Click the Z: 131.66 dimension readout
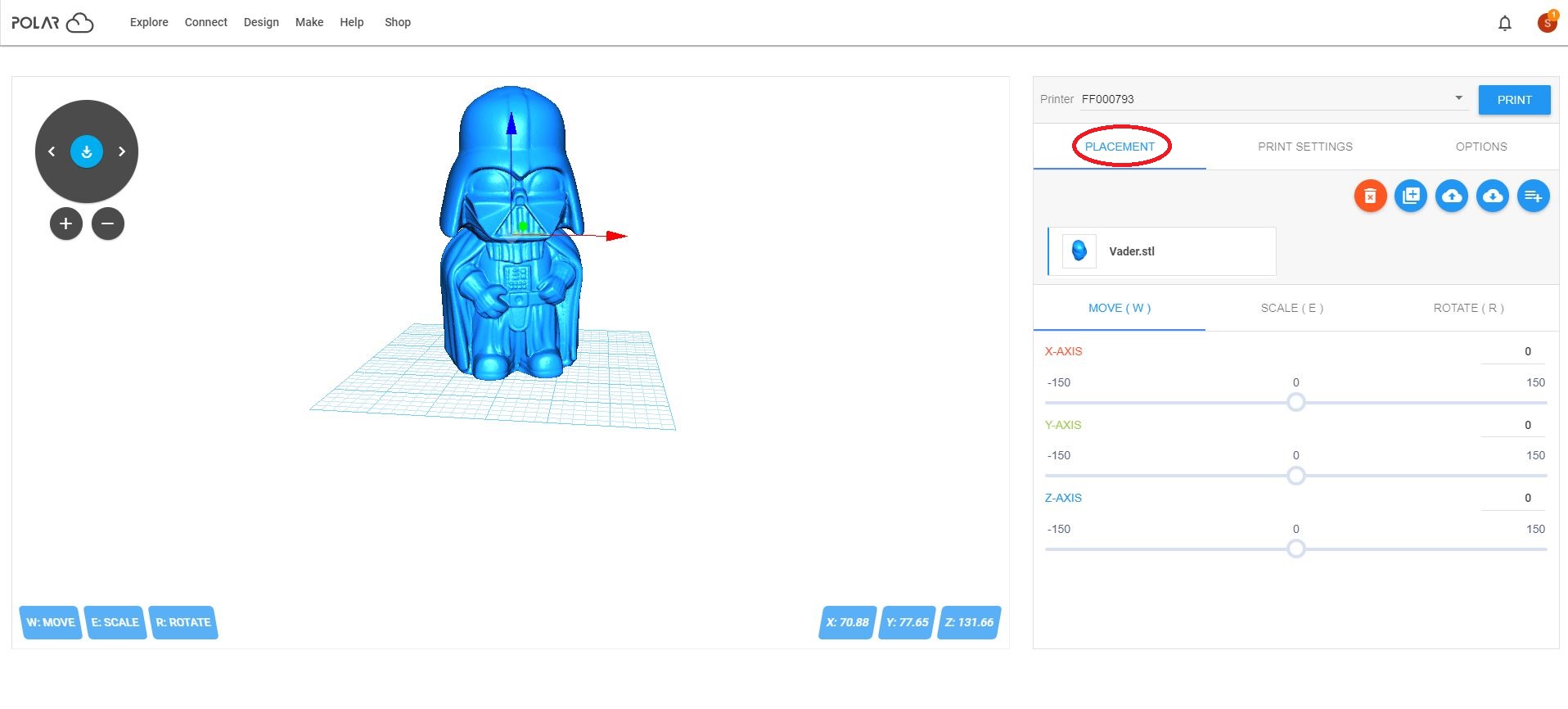This screenshot has height=709, width=1568. [970, 622]
